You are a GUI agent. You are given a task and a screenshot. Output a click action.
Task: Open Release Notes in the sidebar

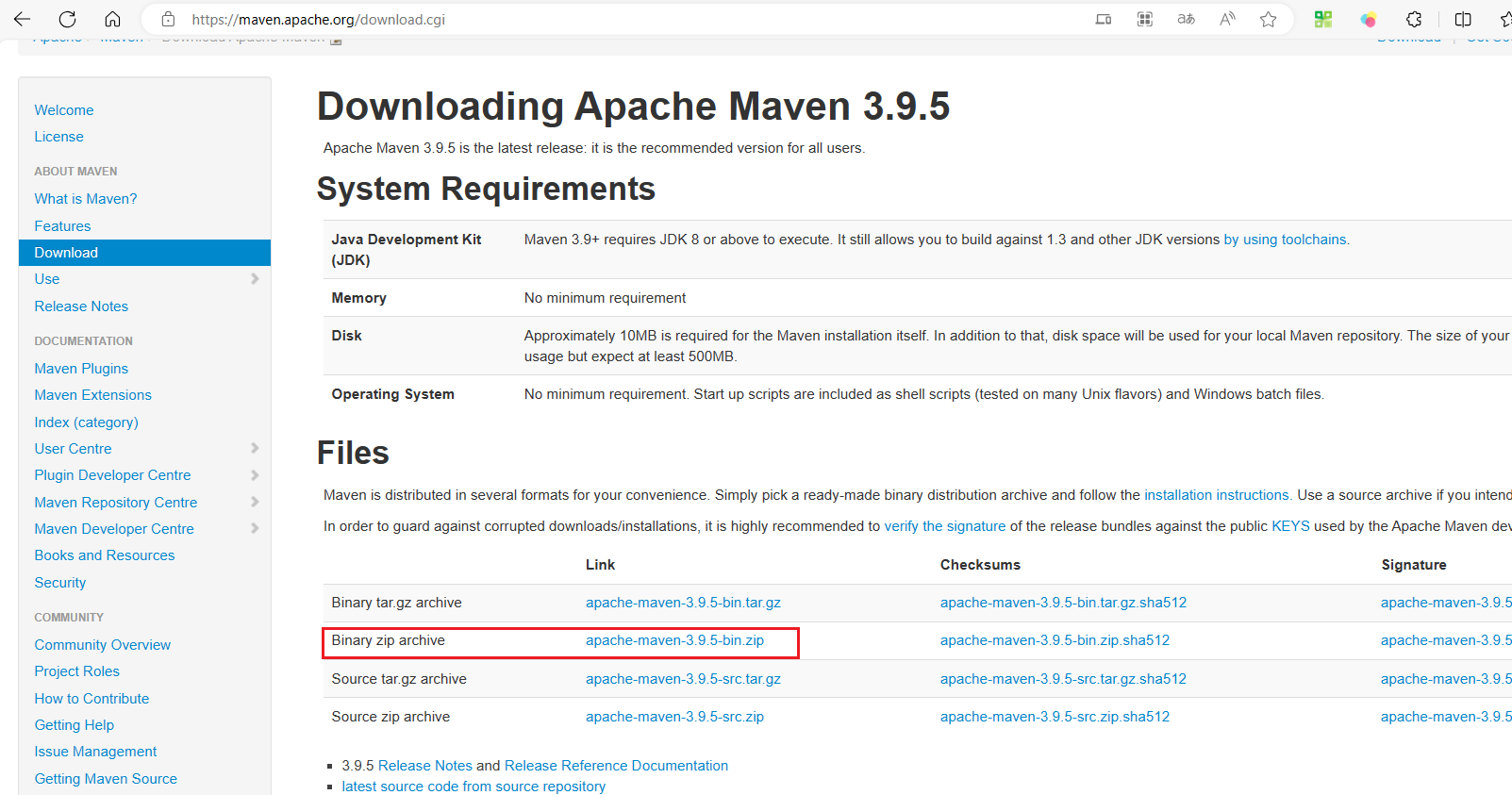tap(81, 306)
